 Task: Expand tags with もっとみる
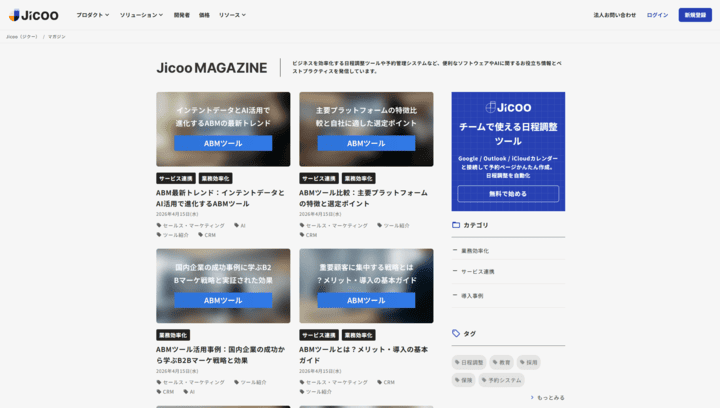point(548,397)
